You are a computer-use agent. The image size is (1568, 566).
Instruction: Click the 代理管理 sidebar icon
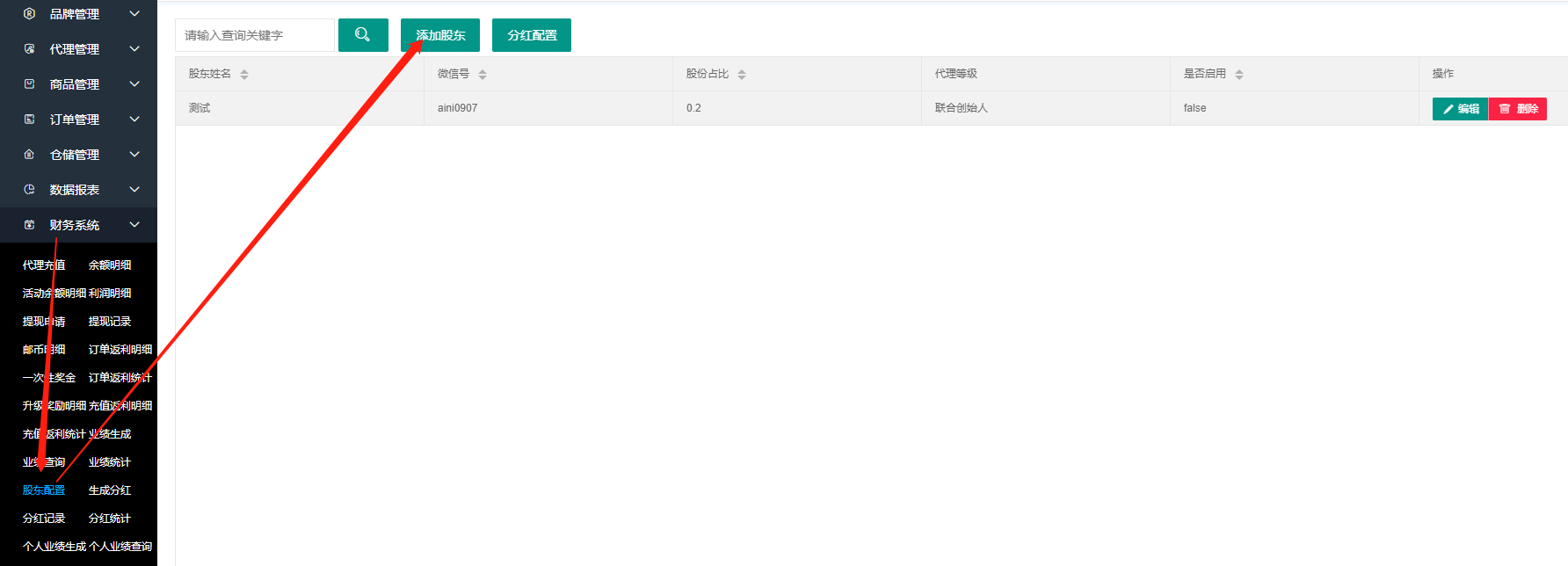point(29,49)
